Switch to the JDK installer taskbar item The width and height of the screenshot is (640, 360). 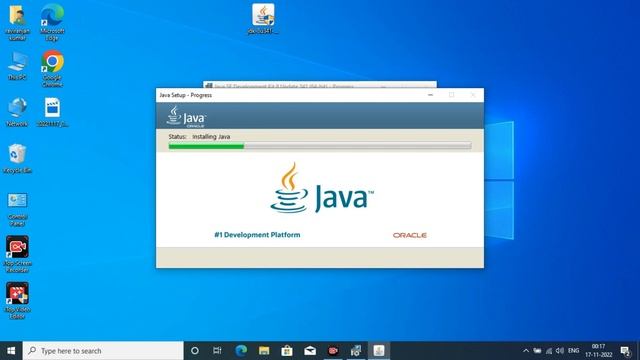click(x=356, y=351)
